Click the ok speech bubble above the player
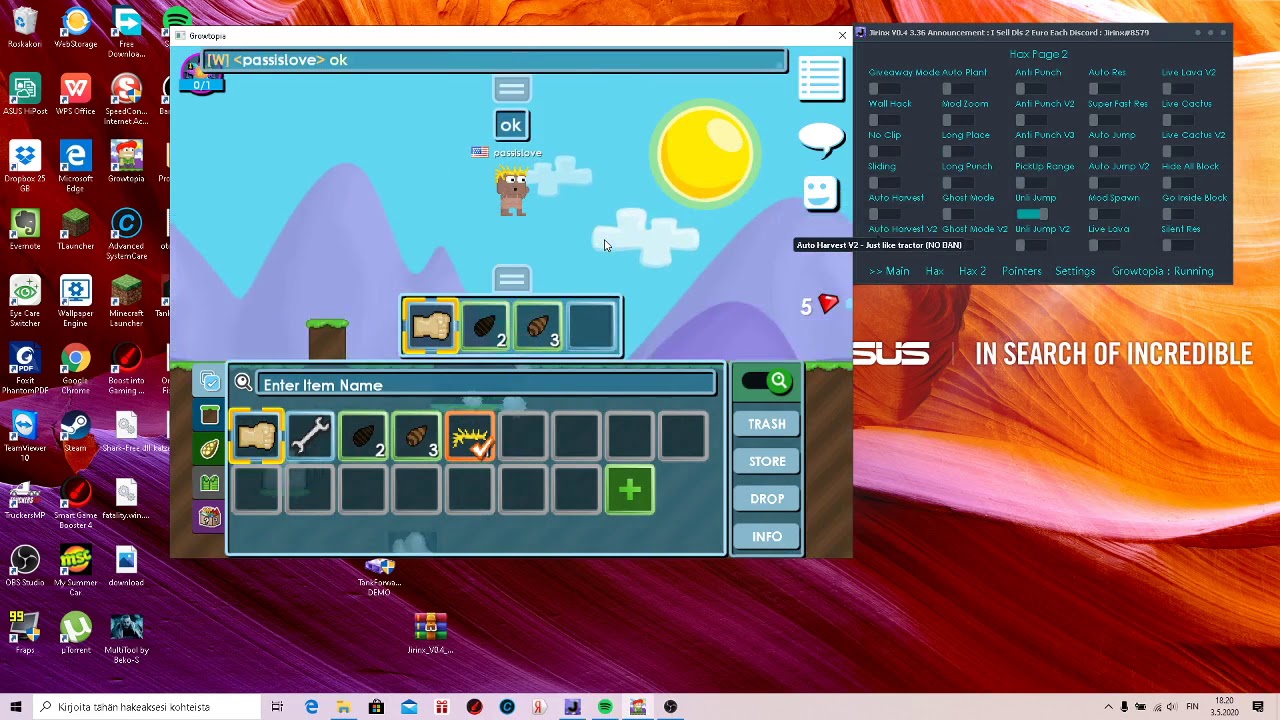The width and height of the screenshot is (1280, 720). click(x=510, y=125)
